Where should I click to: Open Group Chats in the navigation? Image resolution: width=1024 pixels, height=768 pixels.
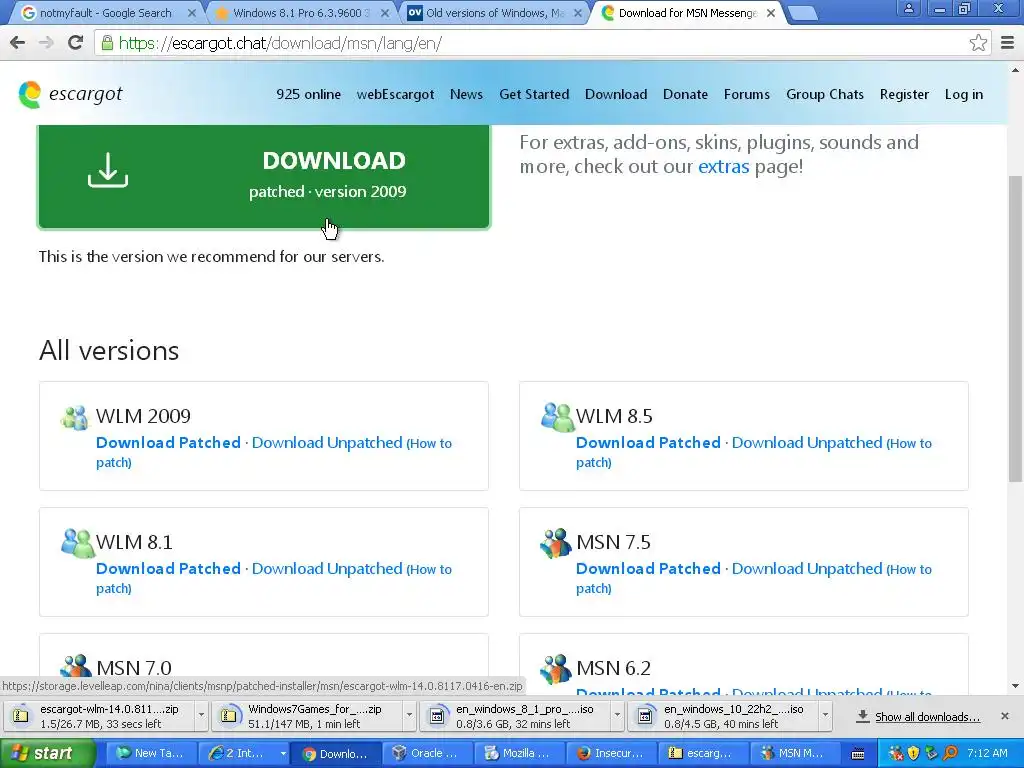825,94
